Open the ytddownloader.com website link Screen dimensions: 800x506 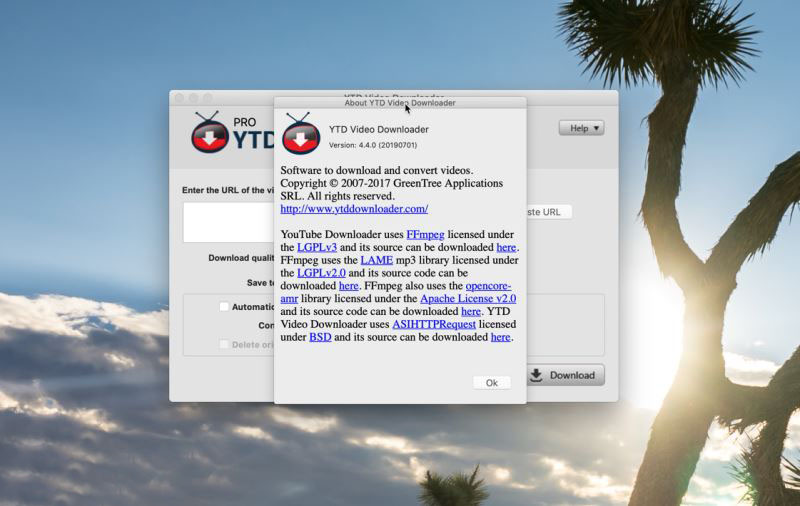[x=354, y=209]
